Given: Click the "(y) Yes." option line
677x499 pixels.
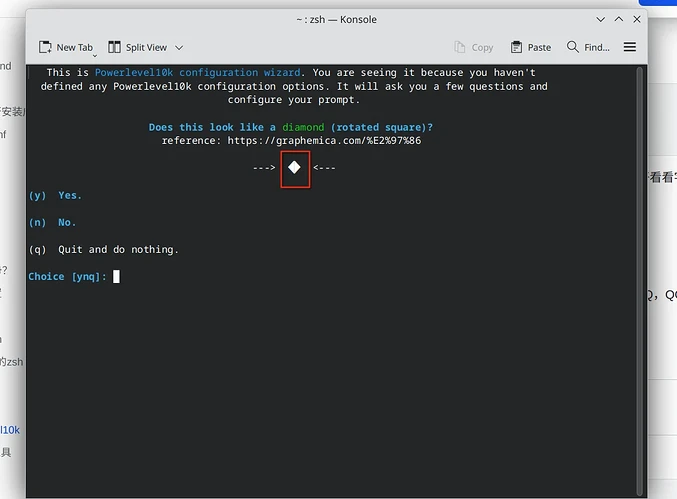Looking at the screenshot, I should [56, 196].
